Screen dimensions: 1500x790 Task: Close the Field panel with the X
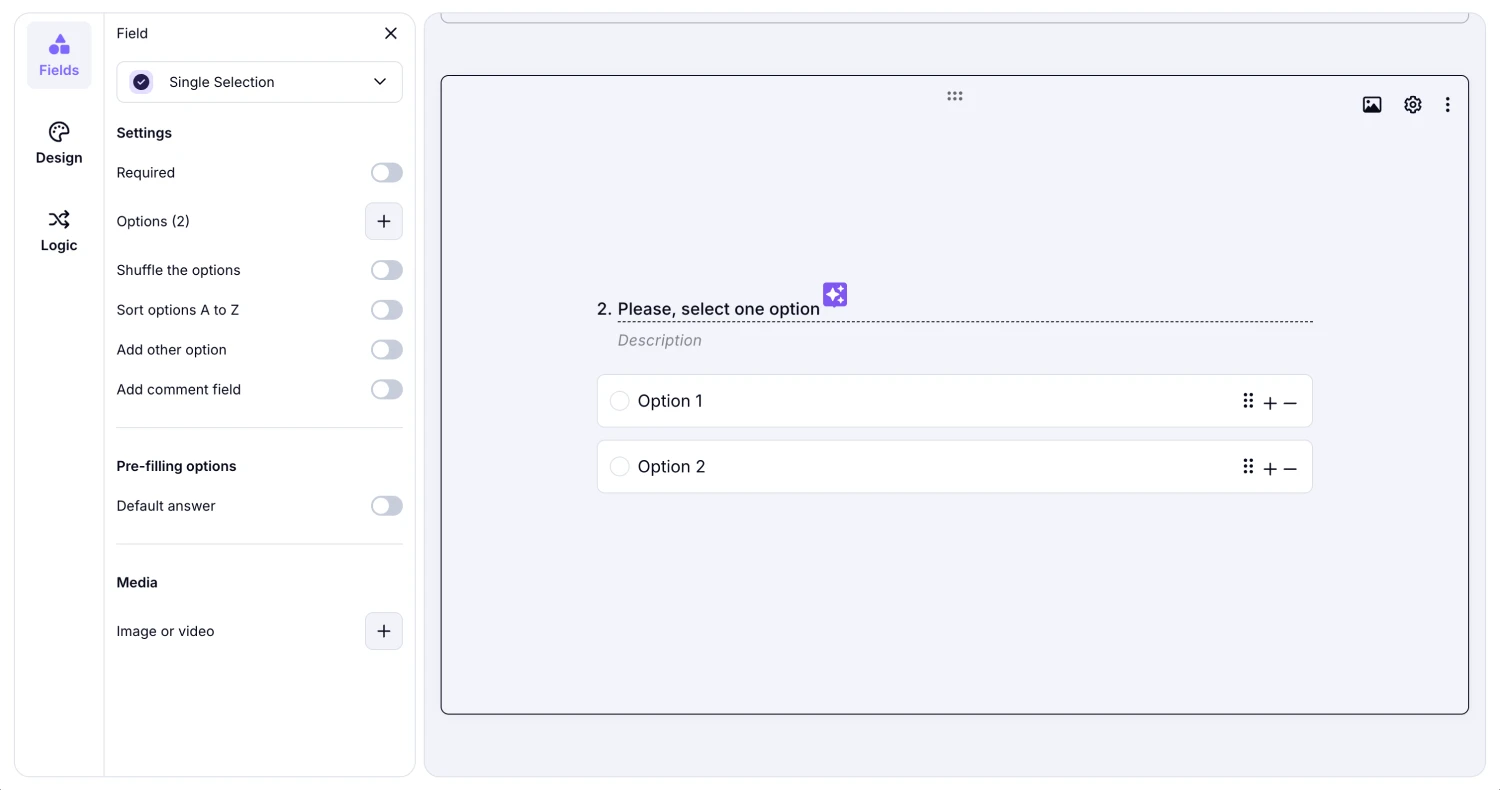coord(390,33)
